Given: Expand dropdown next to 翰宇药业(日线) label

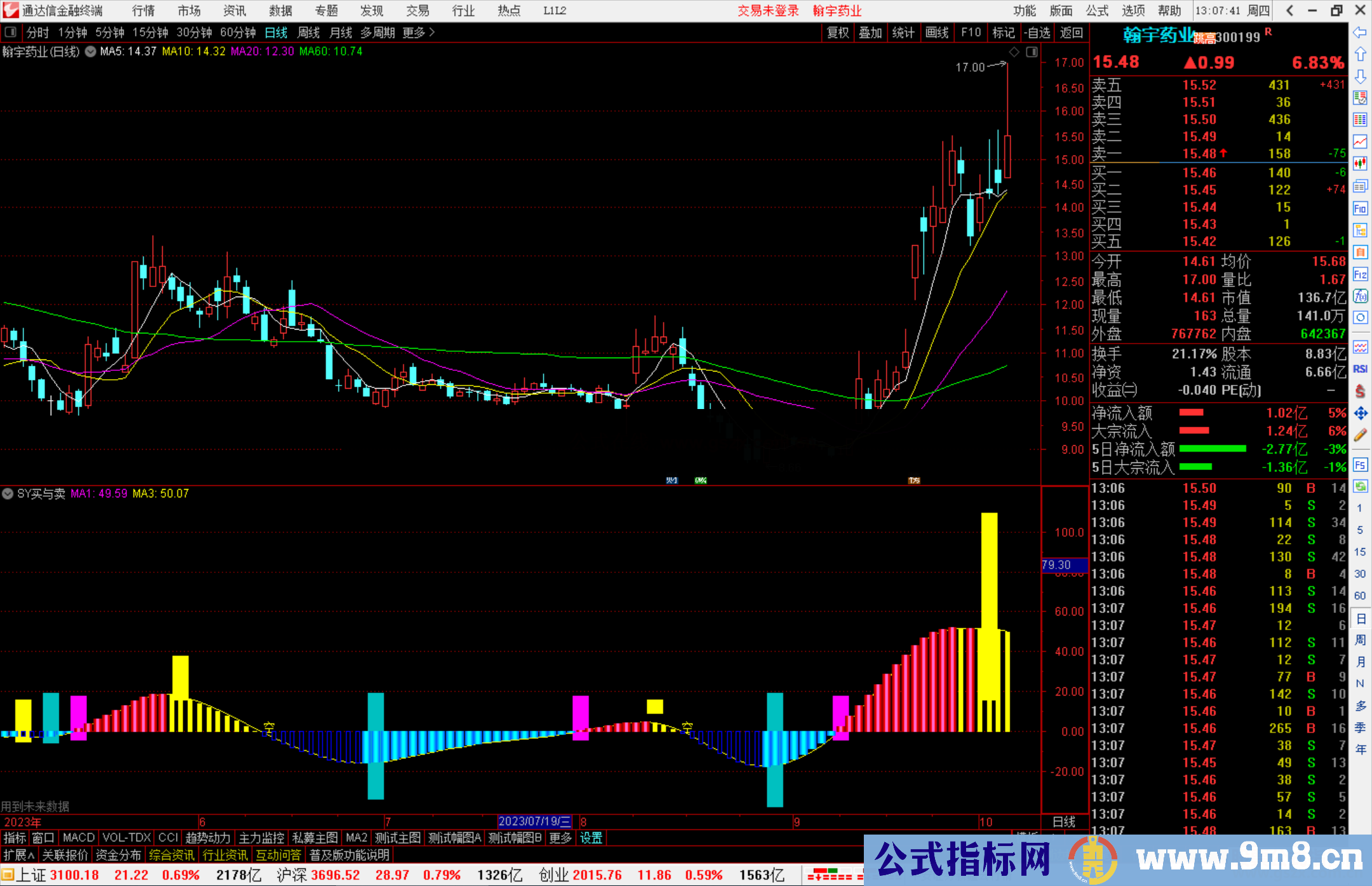Looking at the screenshot, I should click(x=90, y=51).
